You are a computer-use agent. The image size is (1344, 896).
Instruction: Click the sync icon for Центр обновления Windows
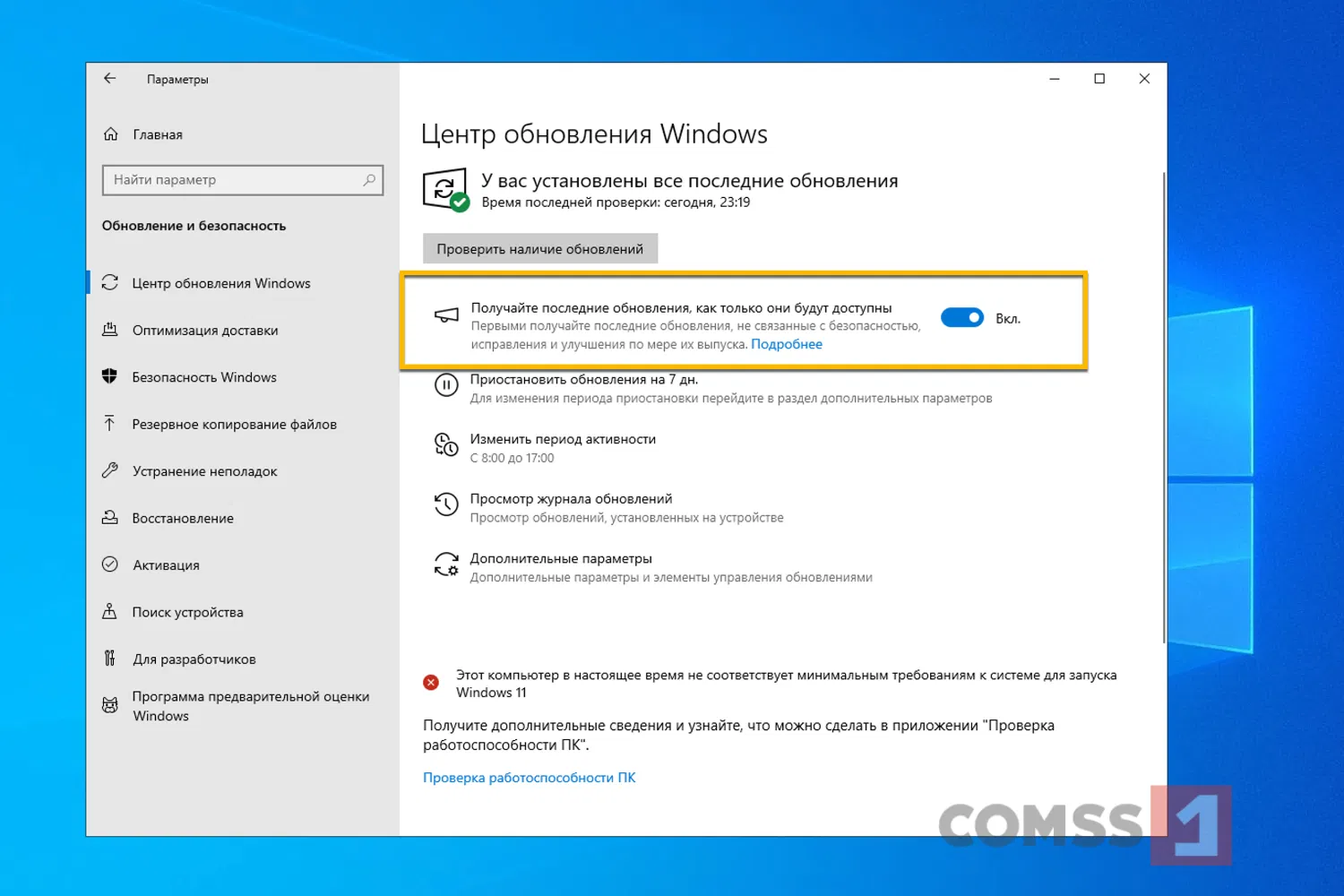click(110, 283)
